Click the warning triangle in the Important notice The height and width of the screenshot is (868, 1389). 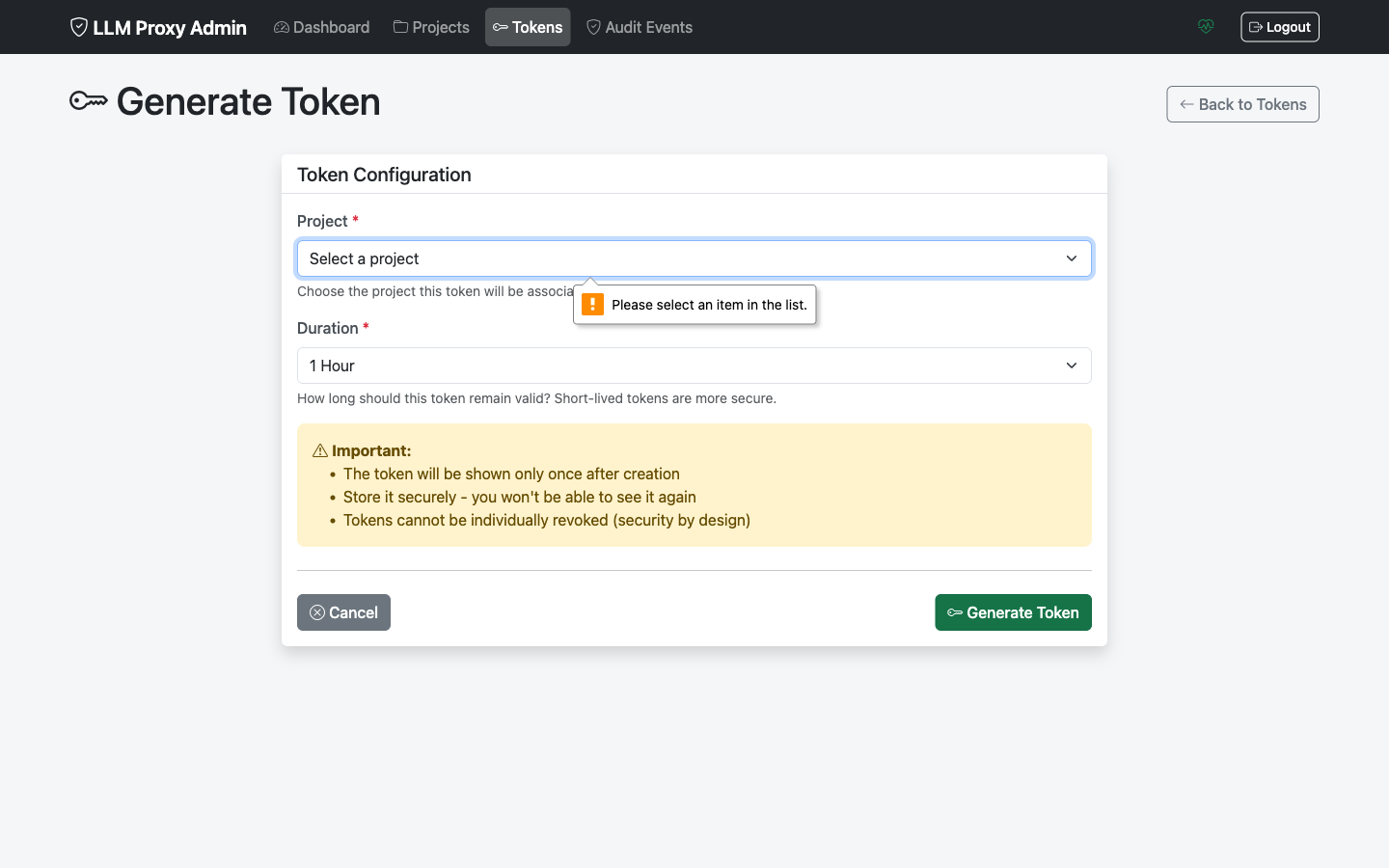pyautogui.click(x=318, y=449)
